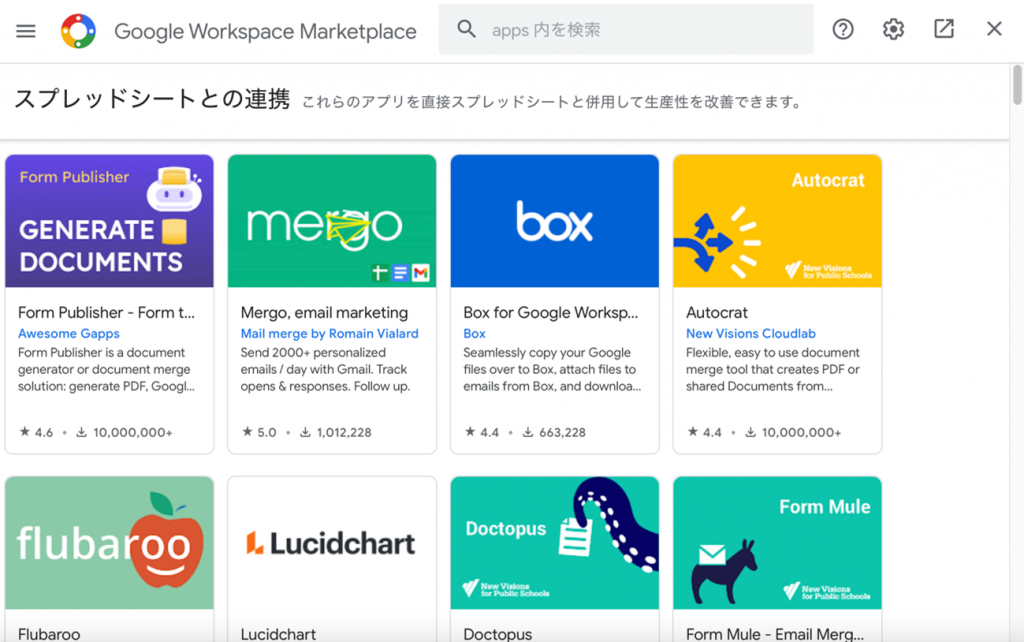
Task: Open the help question mark icon
Action: (x=842, y=29)
